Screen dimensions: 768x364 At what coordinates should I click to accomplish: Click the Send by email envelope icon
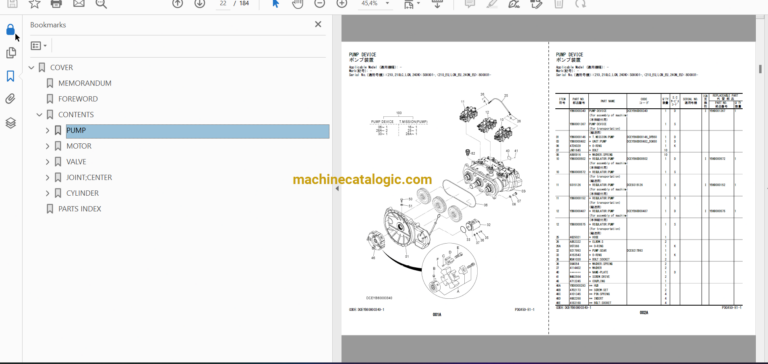(x=79, y=3)
